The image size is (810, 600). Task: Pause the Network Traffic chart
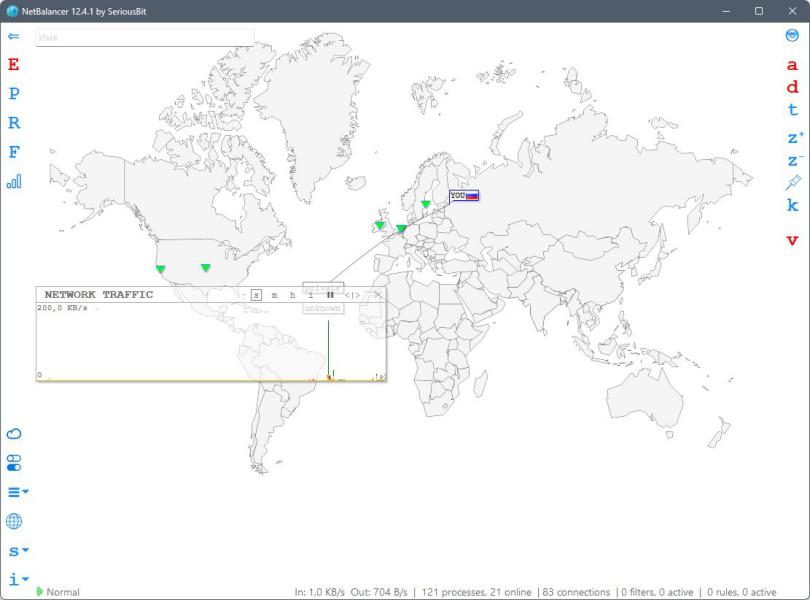[330, 295]
